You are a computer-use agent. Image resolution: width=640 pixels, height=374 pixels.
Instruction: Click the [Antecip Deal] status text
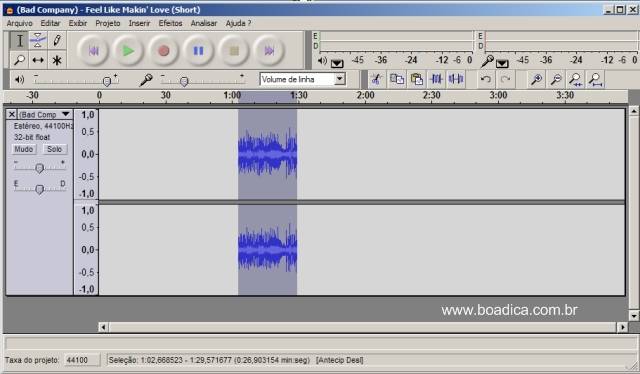(x=340, y=360)
